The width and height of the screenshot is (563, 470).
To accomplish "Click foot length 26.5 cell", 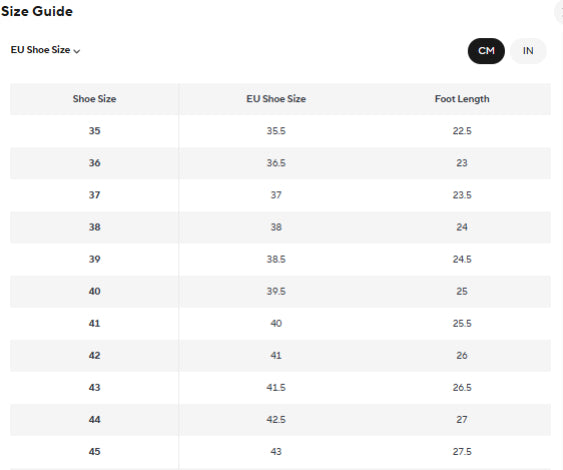I will tap(462, 387).
